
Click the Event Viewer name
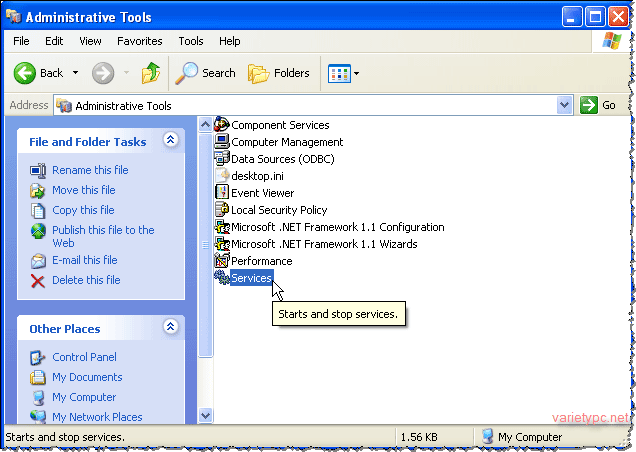pyautogui.click(x=263, y=193)
